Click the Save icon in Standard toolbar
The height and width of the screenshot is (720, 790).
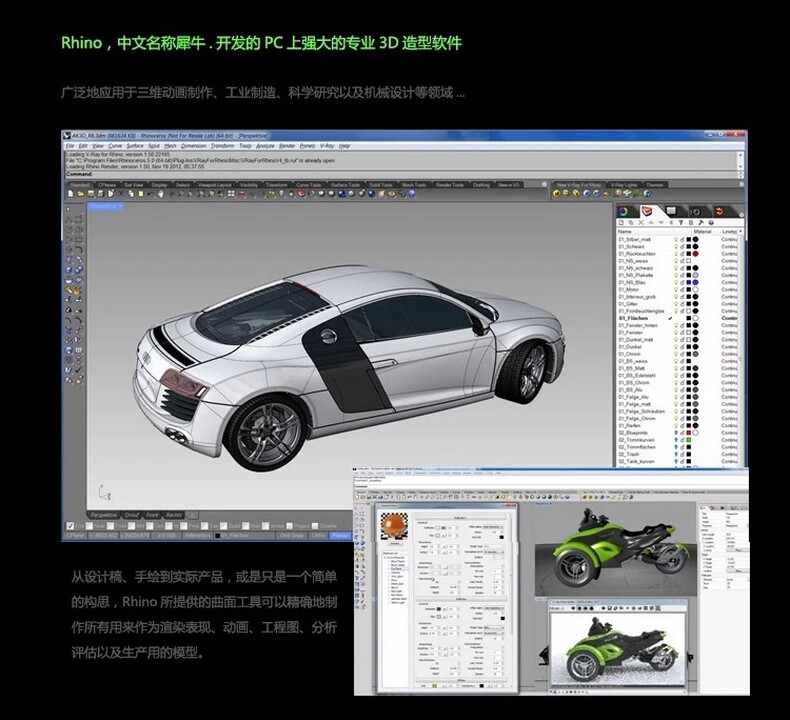tap(91, 193)
